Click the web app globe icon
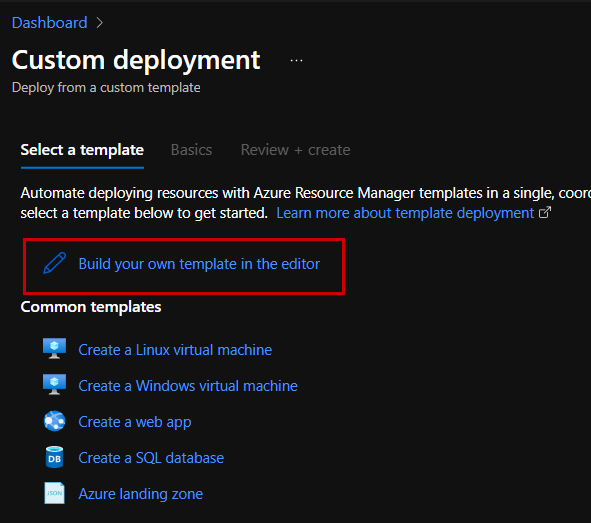 click(x=54, y=421)
